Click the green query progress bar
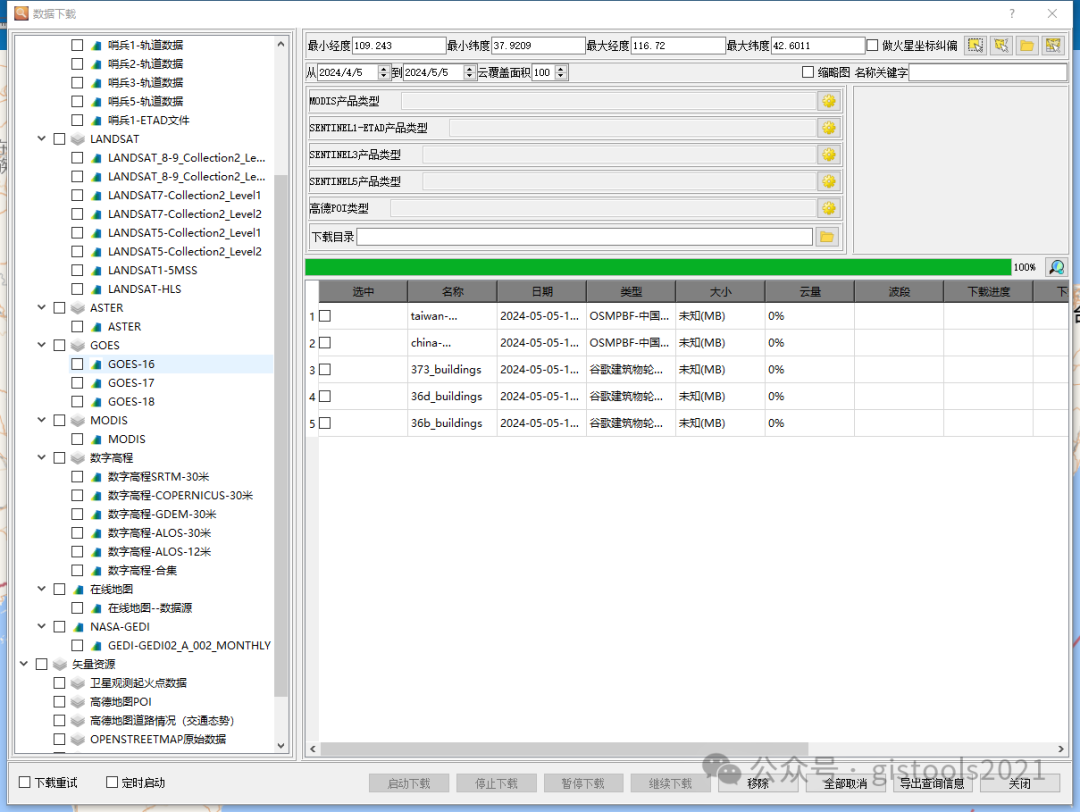Image resolution: width=1080 pixels, height=812 pixels. pos(658,267)
